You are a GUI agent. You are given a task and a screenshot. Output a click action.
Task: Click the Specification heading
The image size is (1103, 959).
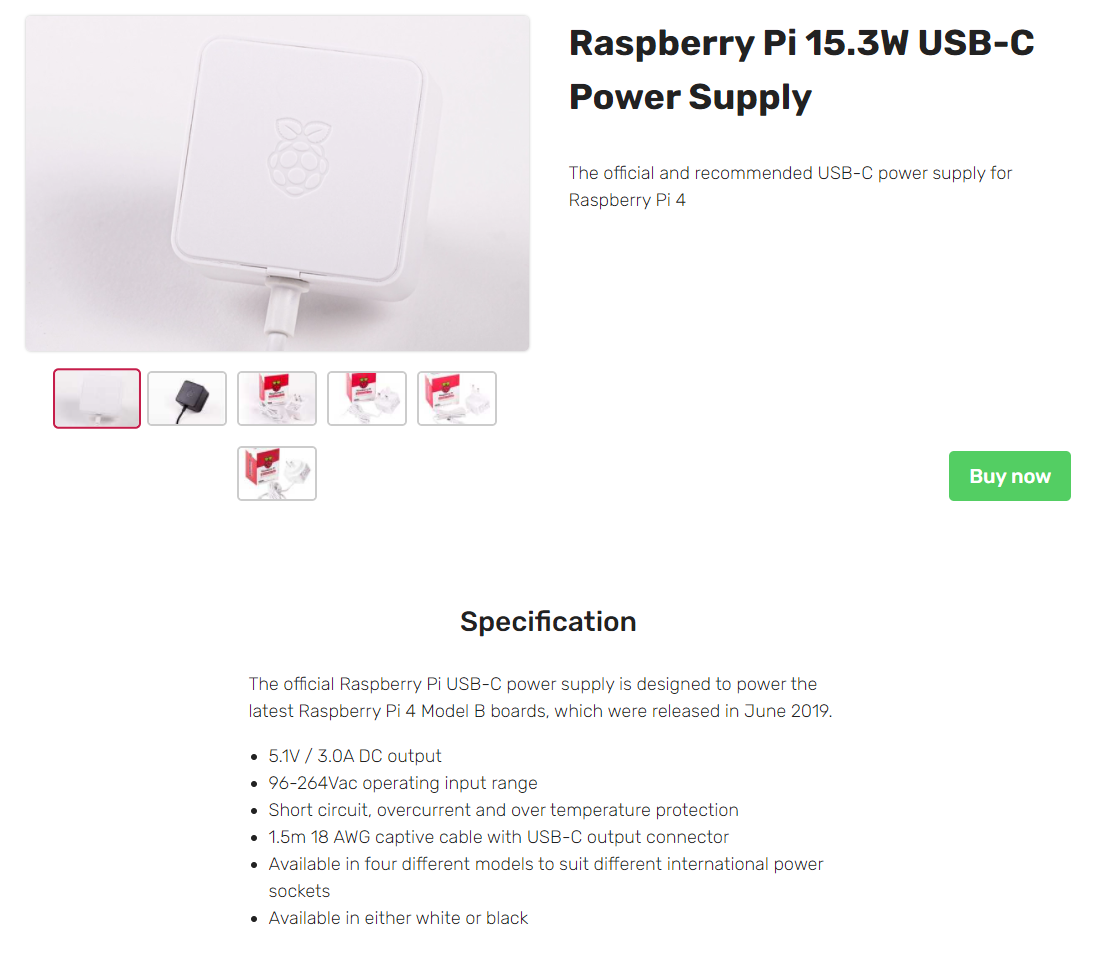(x=548, y=621)
